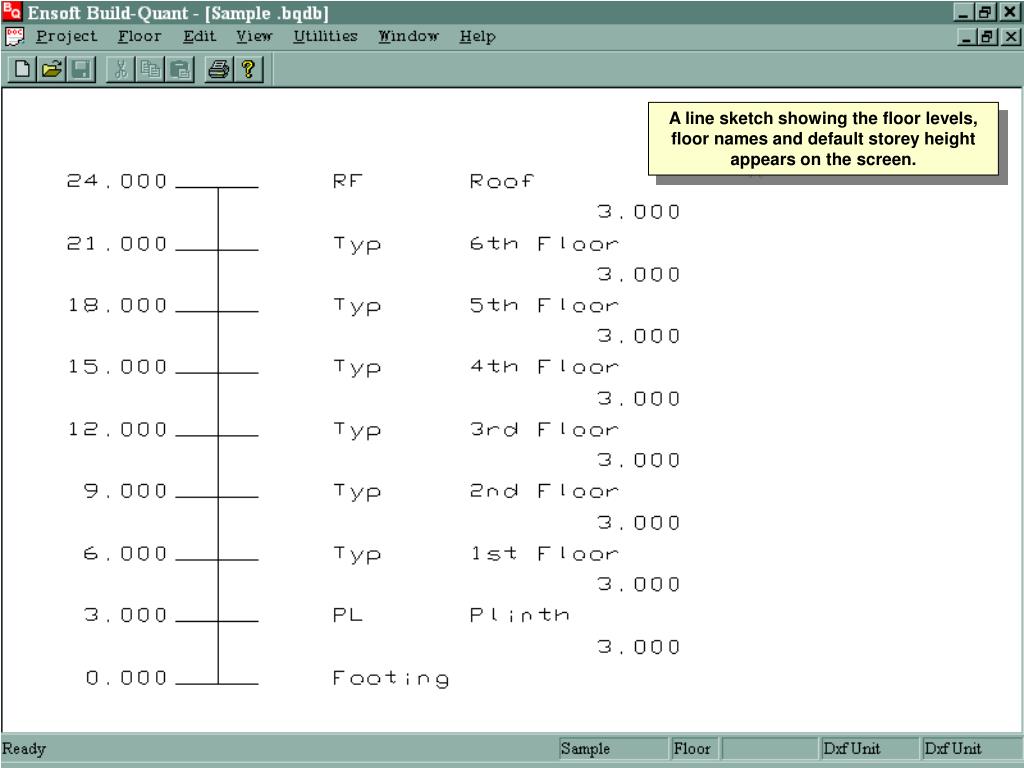Click the 6.000 level label
Image resolution: width=1024 pixels, height=768 pixels.
click(125, 553)
